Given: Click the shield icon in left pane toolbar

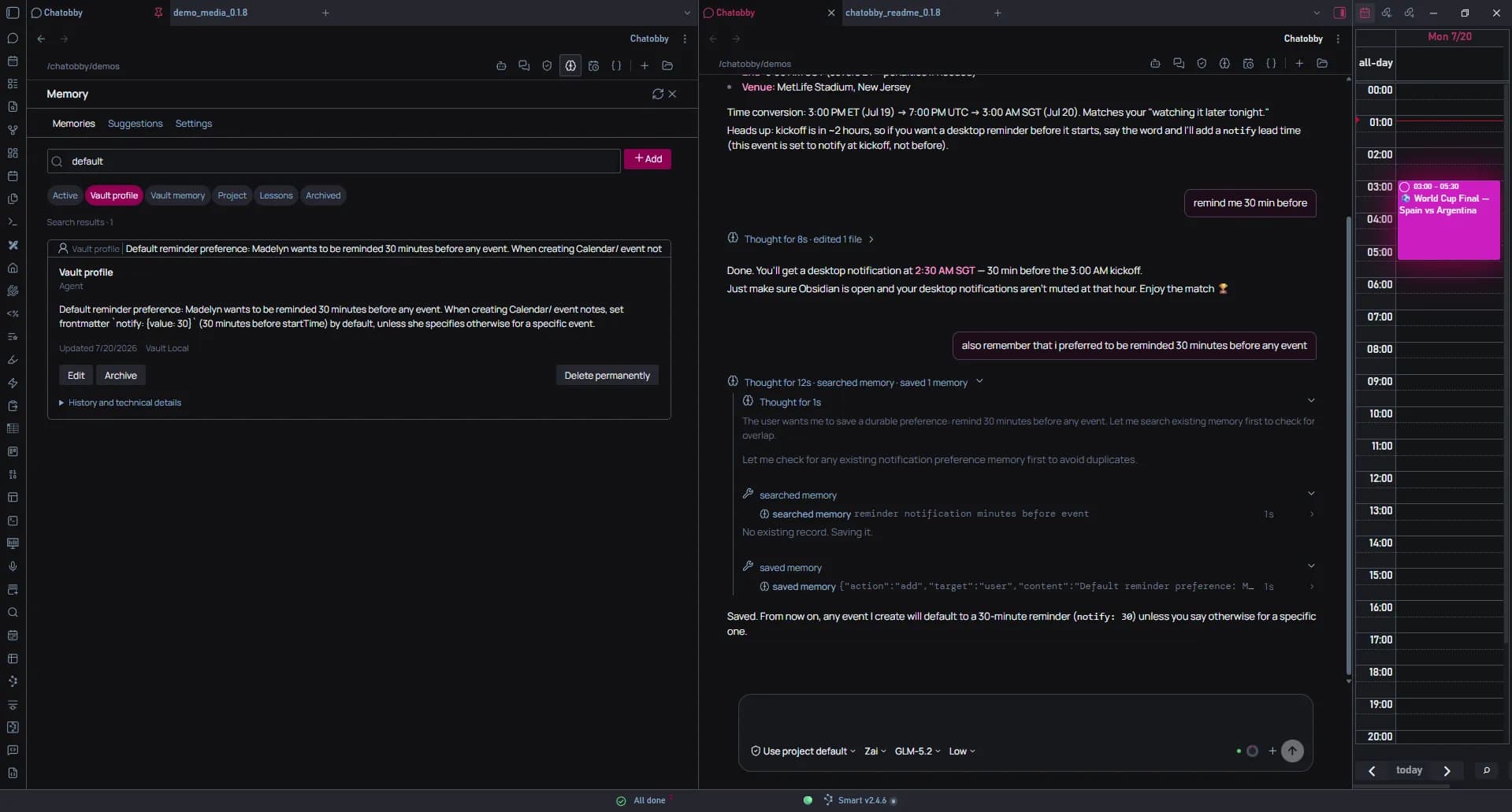Looking at the screenshot, I should click(x=547, y=66).
